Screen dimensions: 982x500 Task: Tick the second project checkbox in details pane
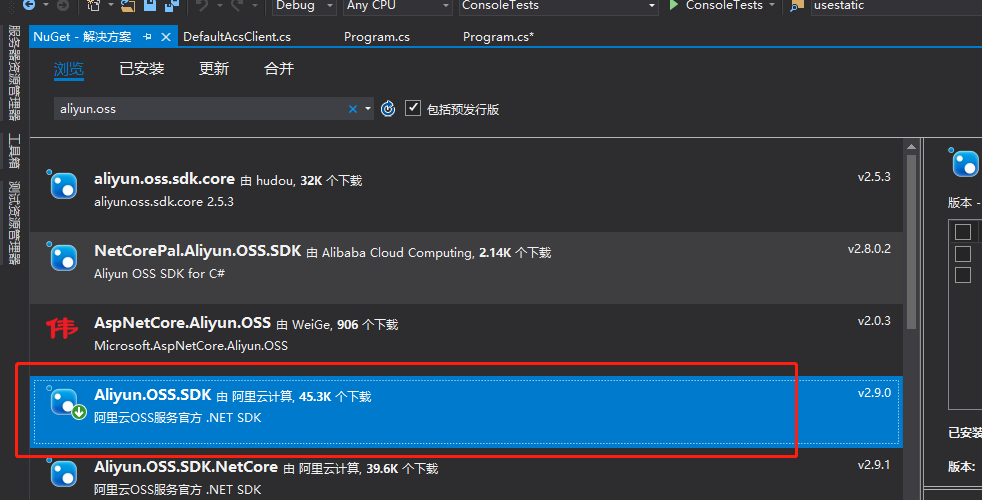coord(963,254)
